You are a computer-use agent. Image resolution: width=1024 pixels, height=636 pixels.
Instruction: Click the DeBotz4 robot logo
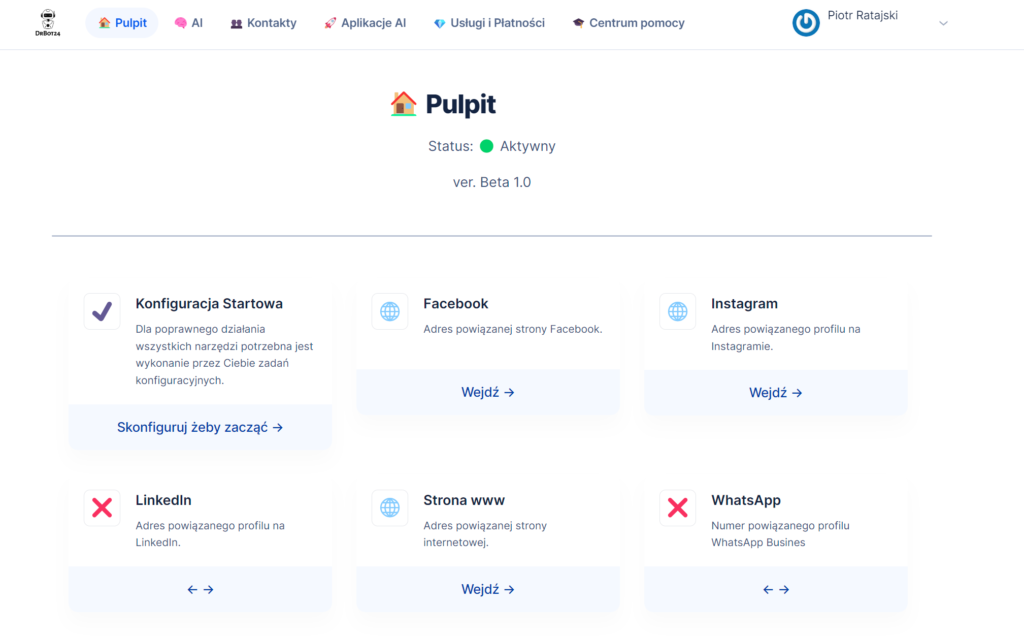pos(47,22)
